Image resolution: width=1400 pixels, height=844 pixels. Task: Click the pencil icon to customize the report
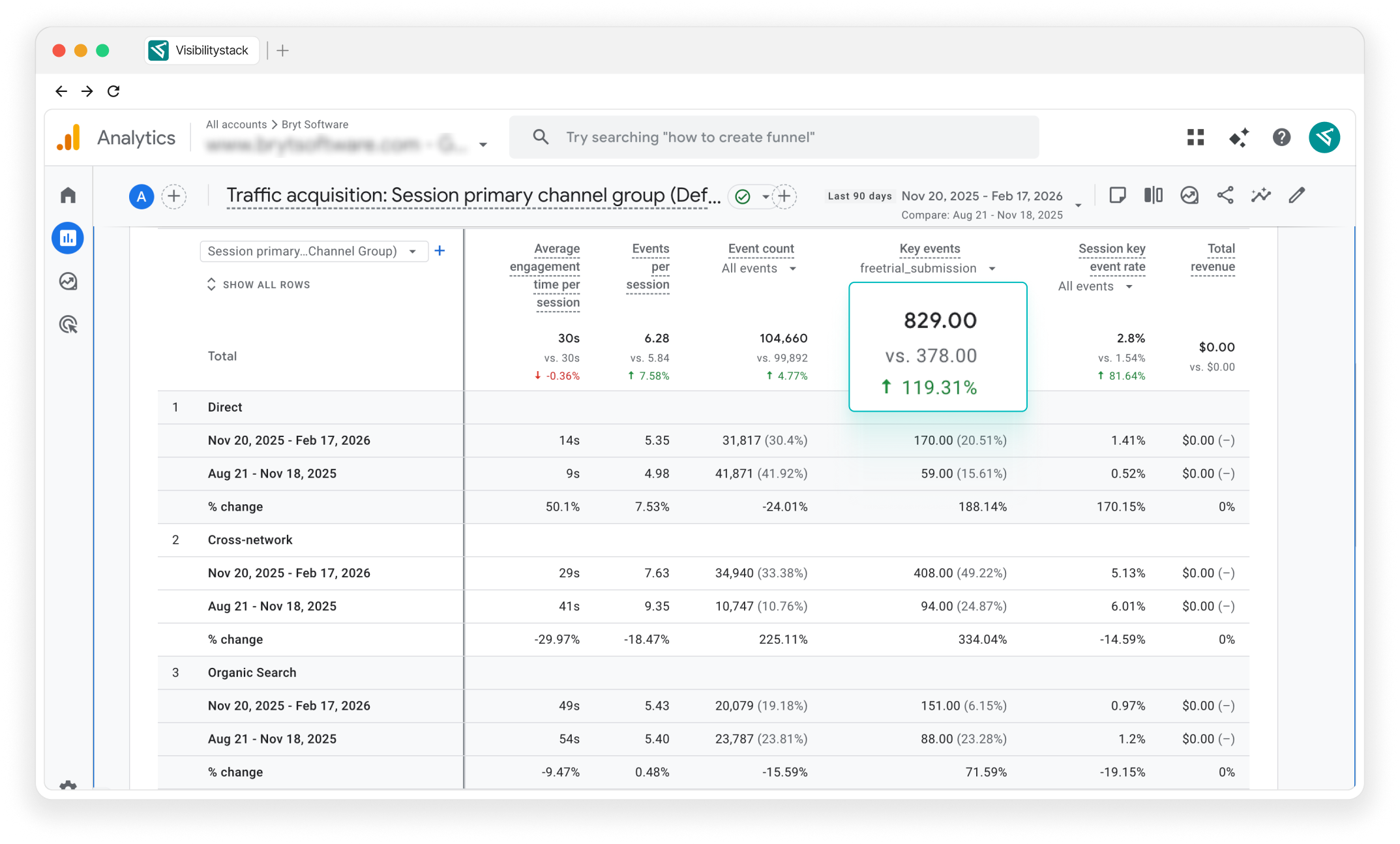point(1296,195)
